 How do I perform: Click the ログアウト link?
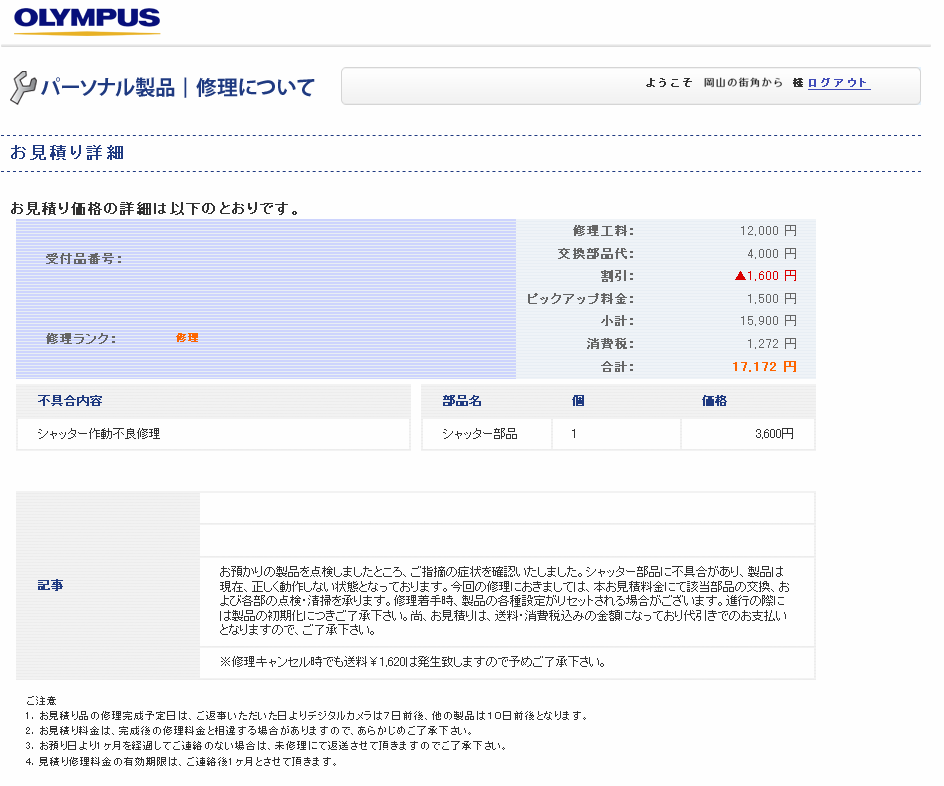point(838,83)
